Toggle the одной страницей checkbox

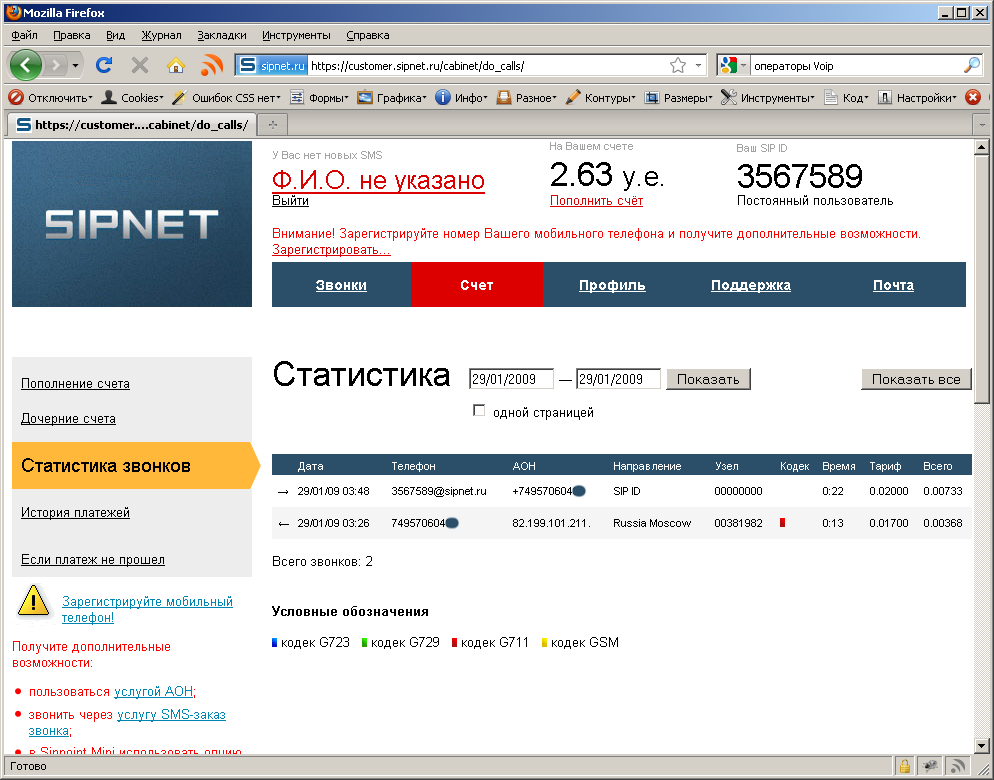479,411
